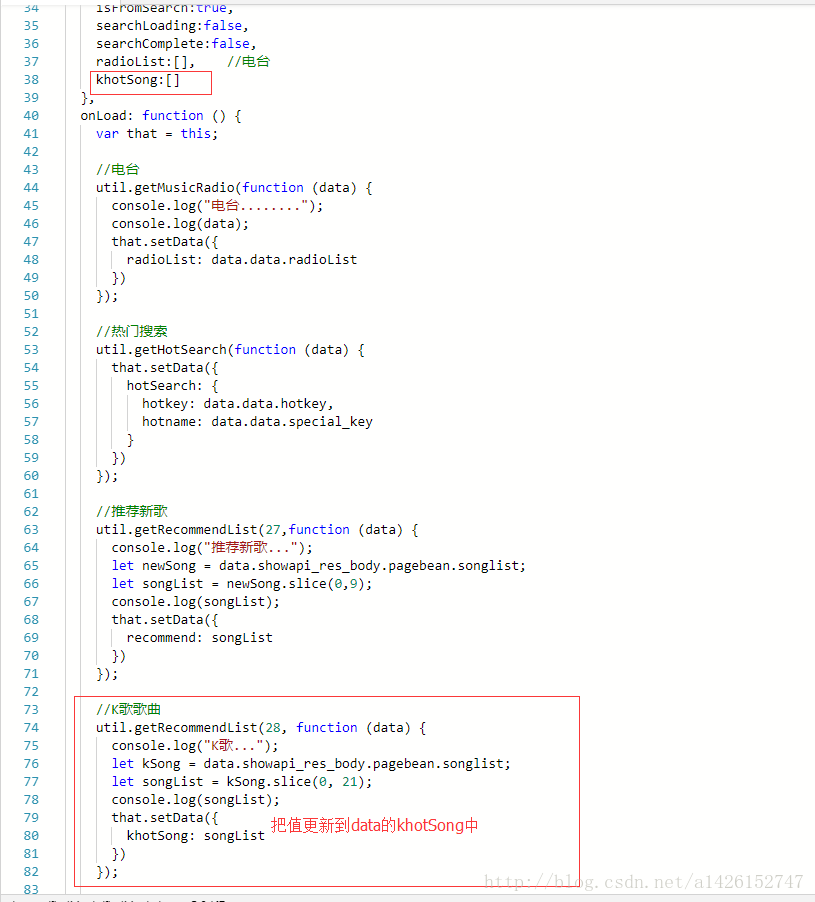Click 'recommend: songList' on line 69
Image resolution: width=815 pixels, height=902 pixels.
(200, 638)
